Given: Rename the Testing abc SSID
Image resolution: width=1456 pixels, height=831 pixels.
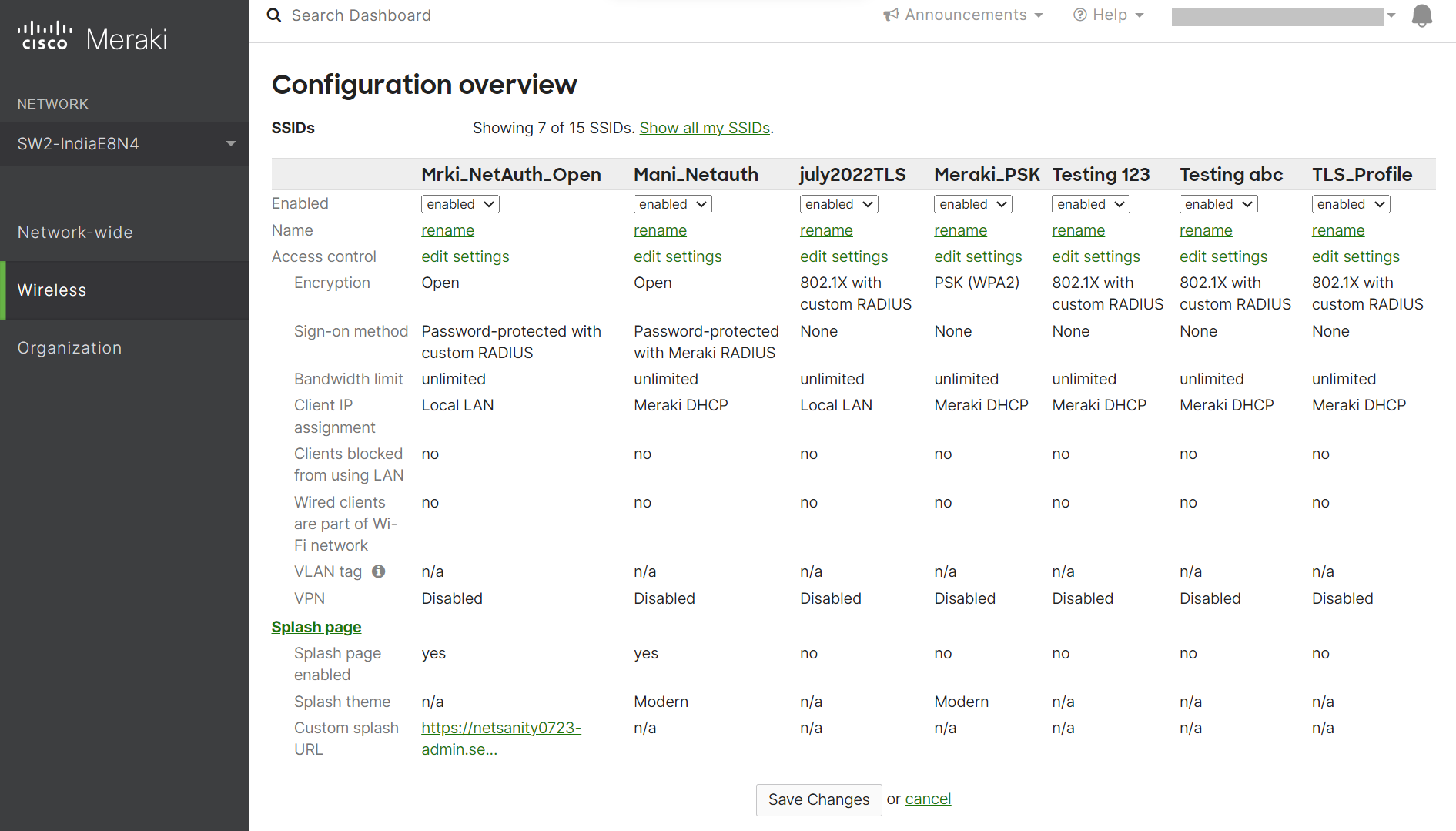Looking at the screenshot, I should pos(1206,230).
